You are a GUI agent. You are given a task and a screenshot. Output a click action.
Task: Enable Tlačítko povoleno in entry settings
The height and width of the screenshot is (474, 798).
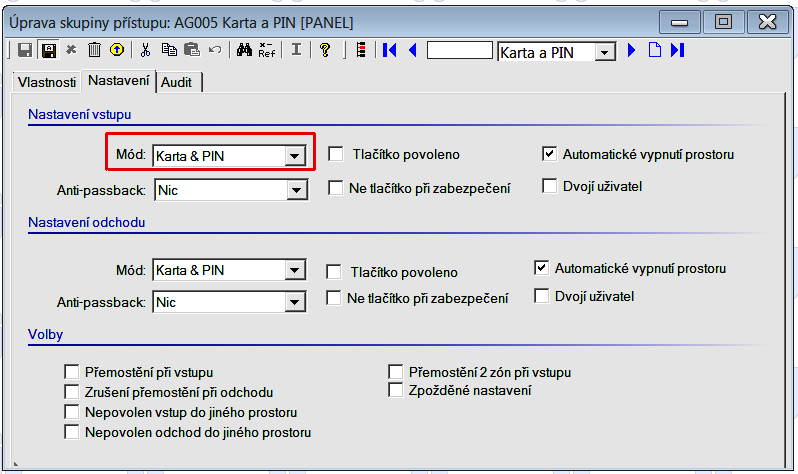336,155
